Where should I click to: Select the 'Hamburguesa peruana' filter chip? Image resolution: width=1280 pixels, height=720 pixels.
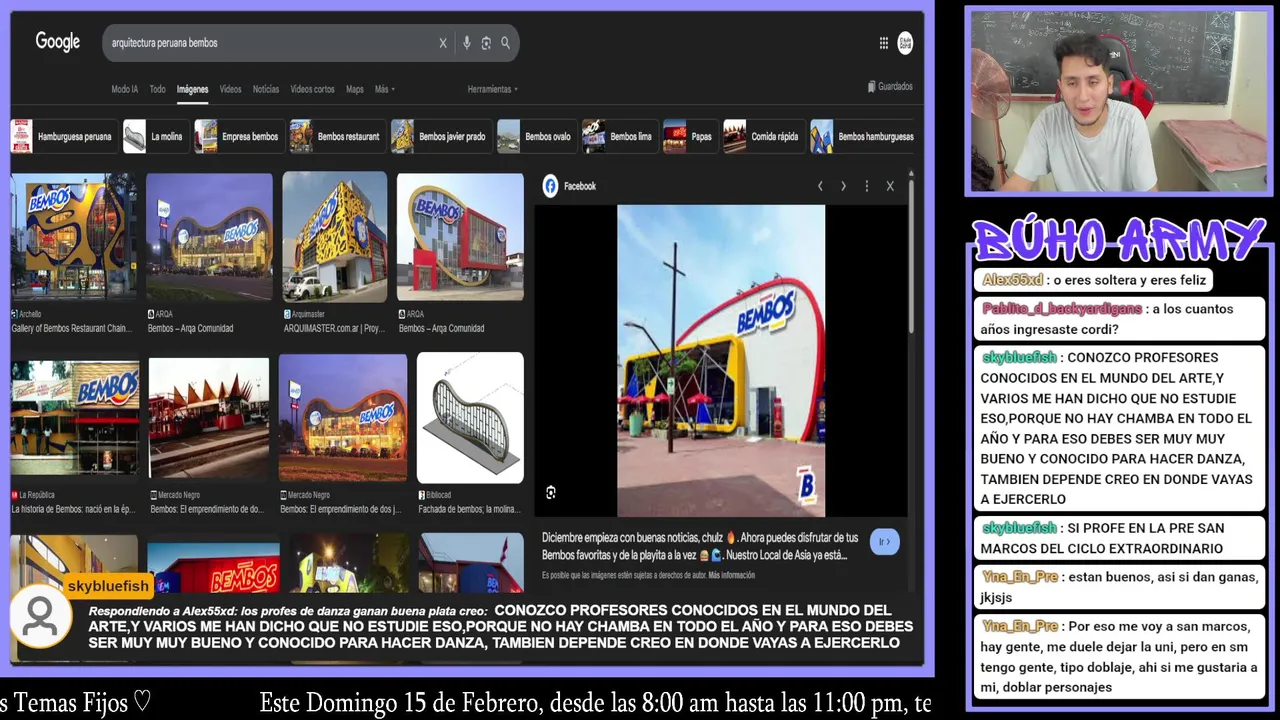(64, 136)
